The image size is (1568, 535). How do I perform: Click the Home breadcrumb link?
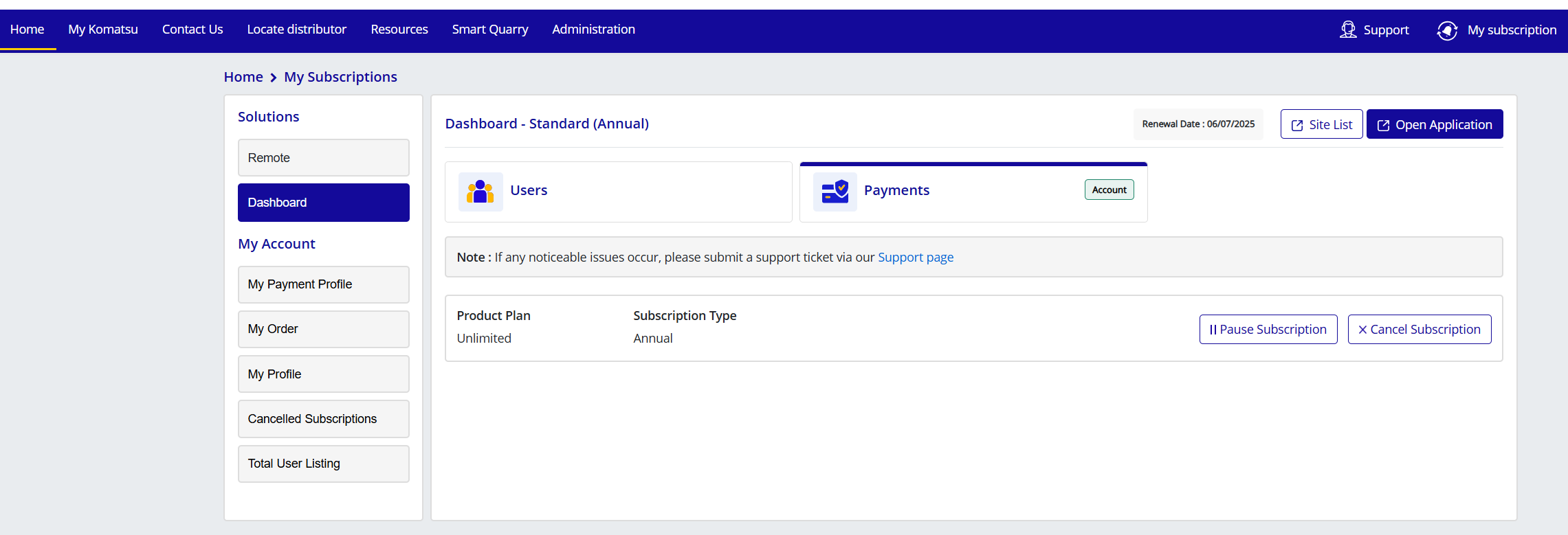(243, 77)
